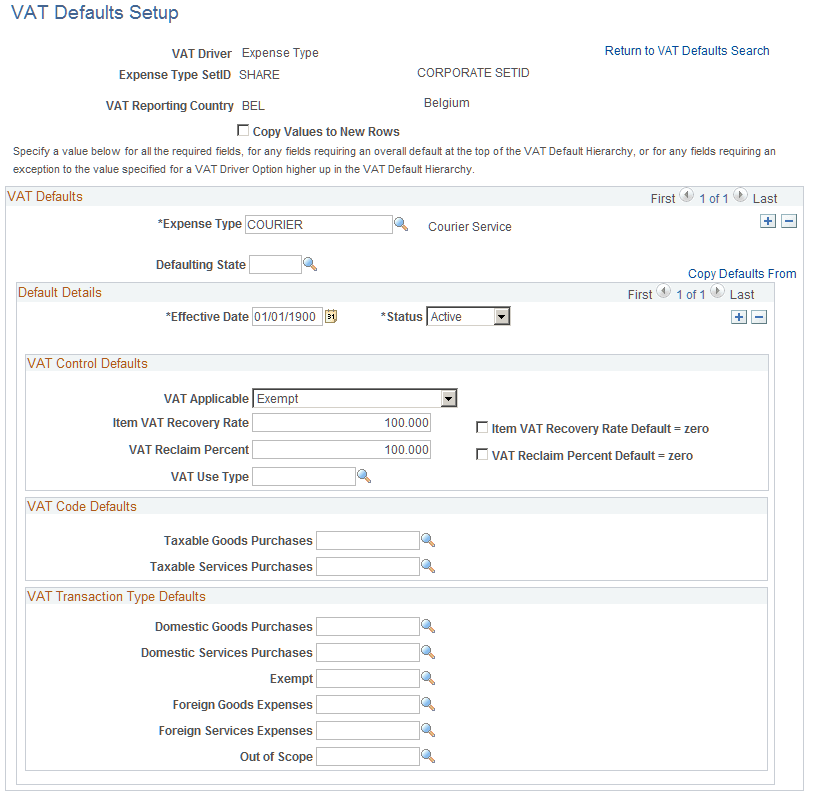Click the VAT Use Type lookup icon

(364, 476)
